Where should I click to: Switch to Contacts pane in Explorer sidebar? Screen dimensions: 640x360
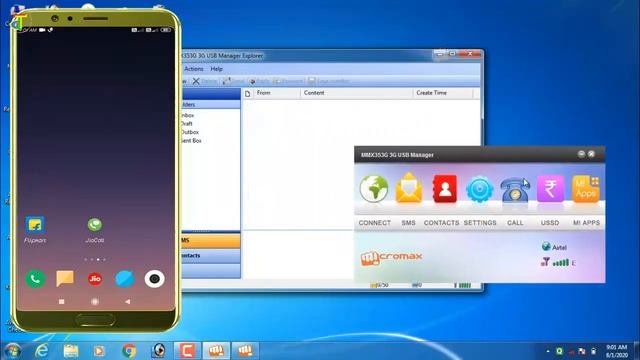(211, 256)
